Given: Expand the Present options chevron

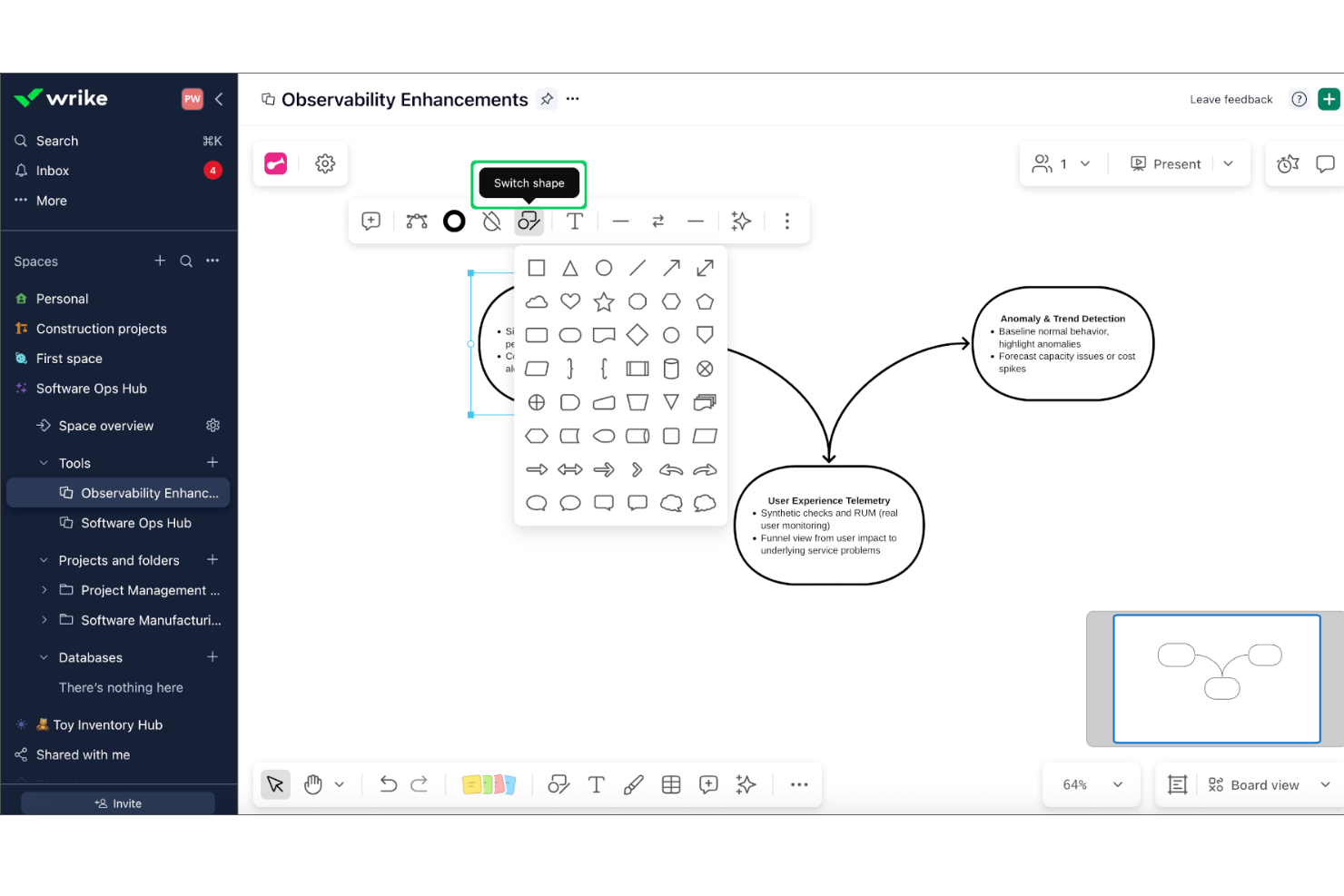Looking at the screenshot, I should click(1229, 164).
